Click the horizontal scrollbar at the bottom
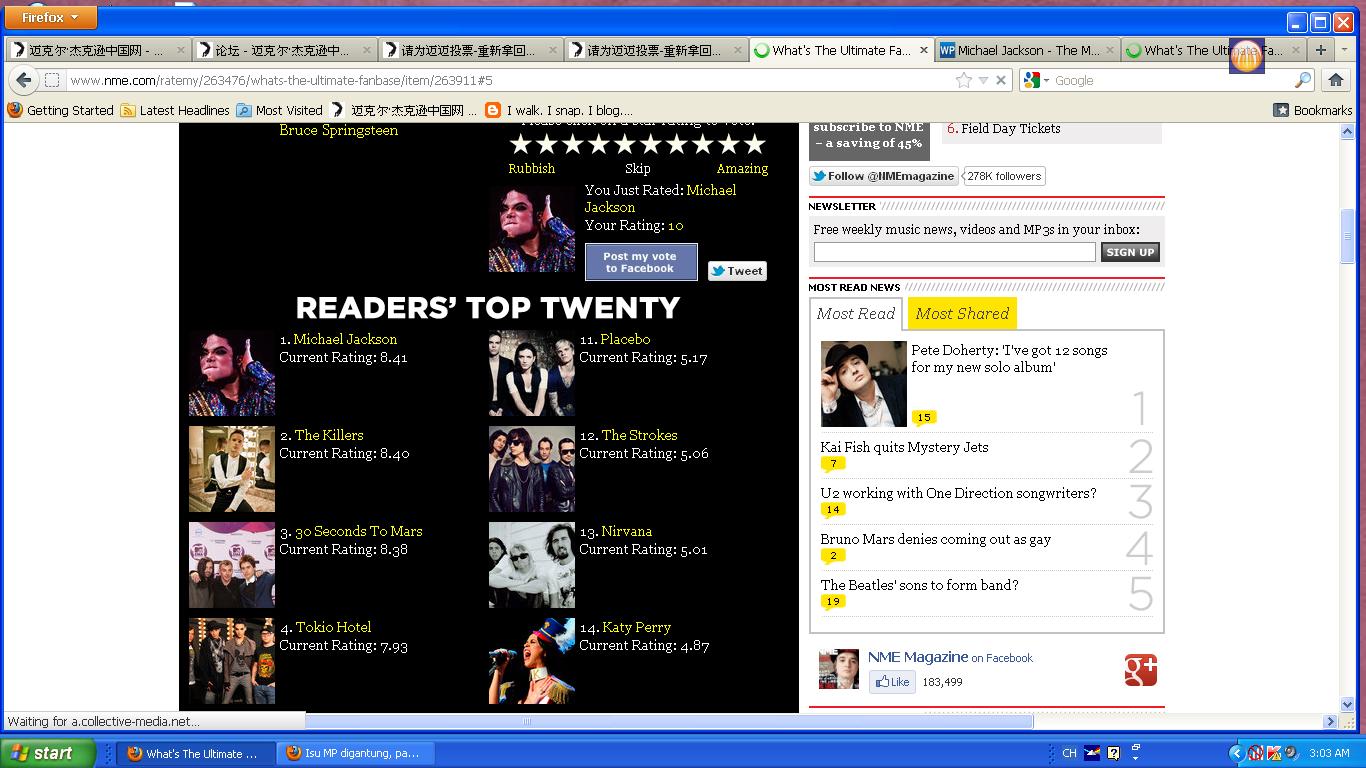 (668, 721)
